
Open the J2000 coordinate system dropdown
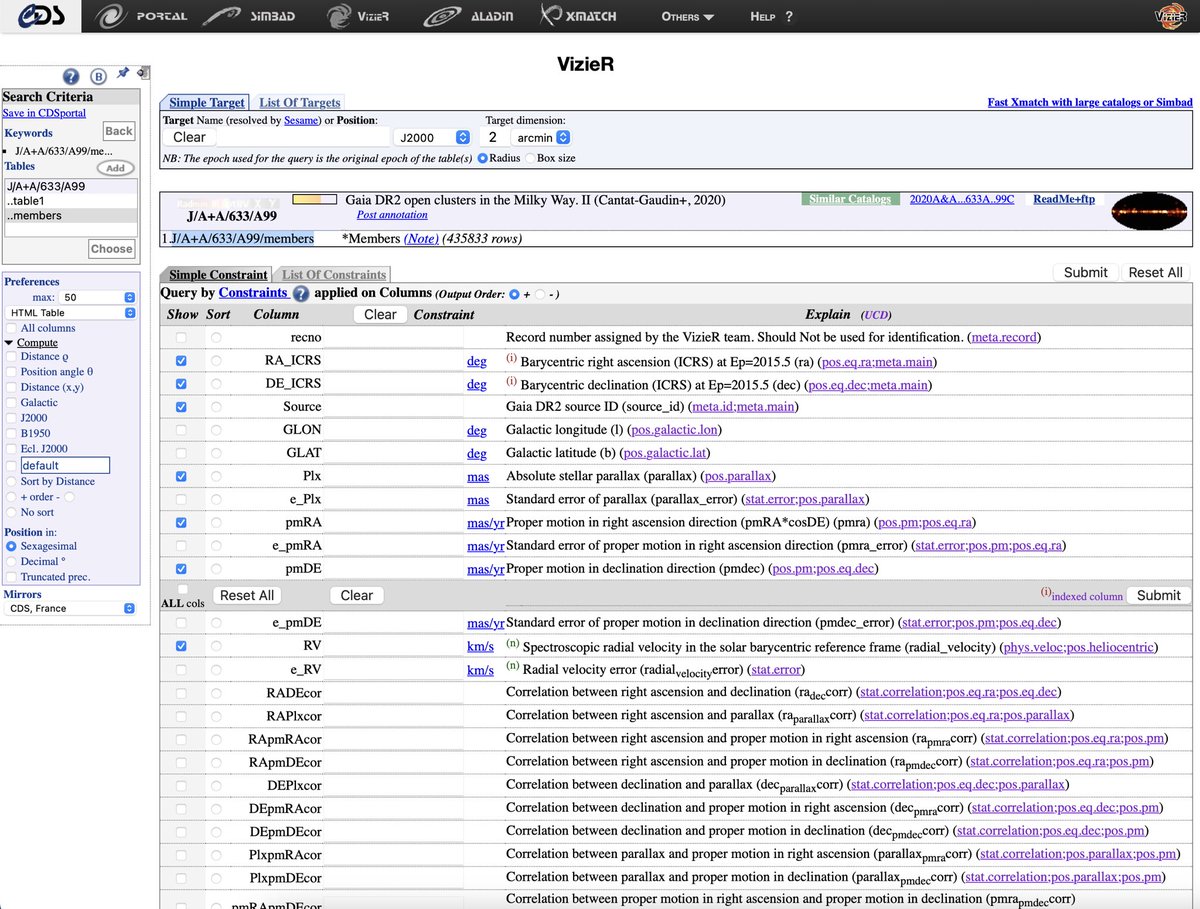(x=432, y=137)
